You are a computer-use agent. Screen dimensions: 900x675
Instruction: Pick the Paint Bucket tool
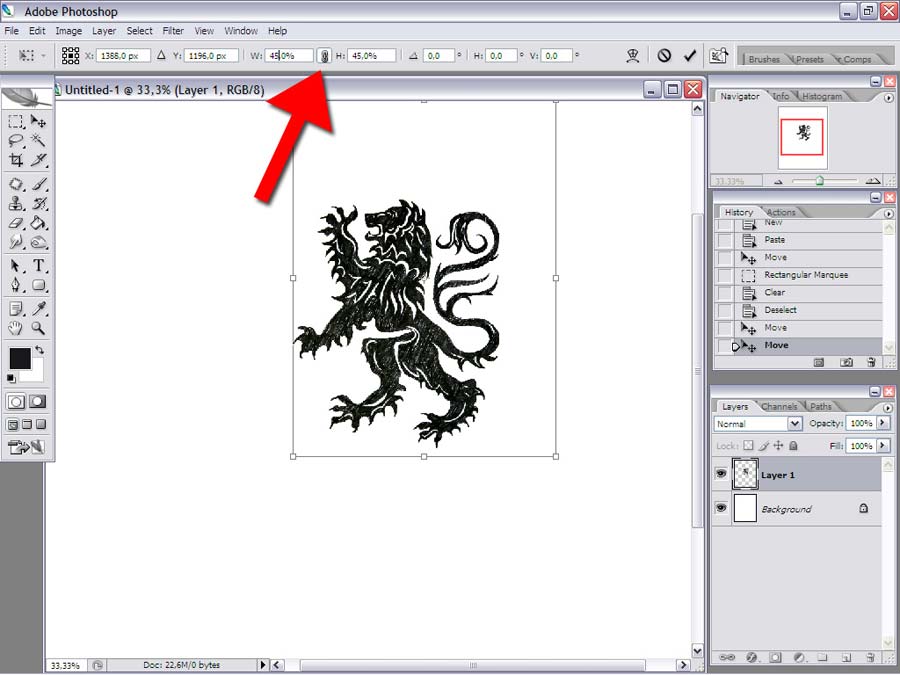click(38, 223)
